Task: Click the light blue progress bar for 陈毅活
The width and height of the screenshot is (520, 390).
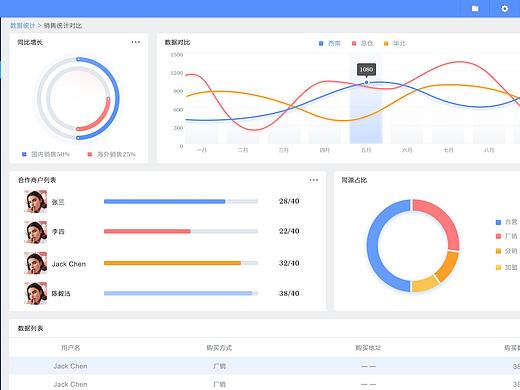Action: (178, 293)
